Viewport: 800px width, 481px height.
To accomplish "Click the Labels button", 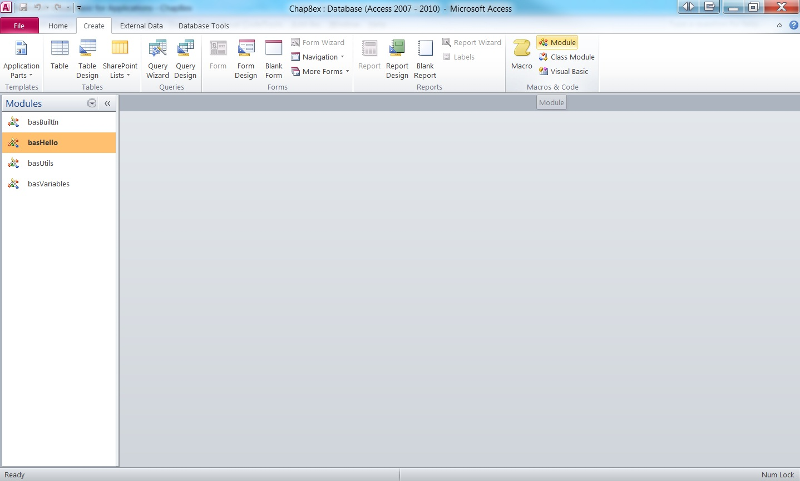I will (459, 57).
